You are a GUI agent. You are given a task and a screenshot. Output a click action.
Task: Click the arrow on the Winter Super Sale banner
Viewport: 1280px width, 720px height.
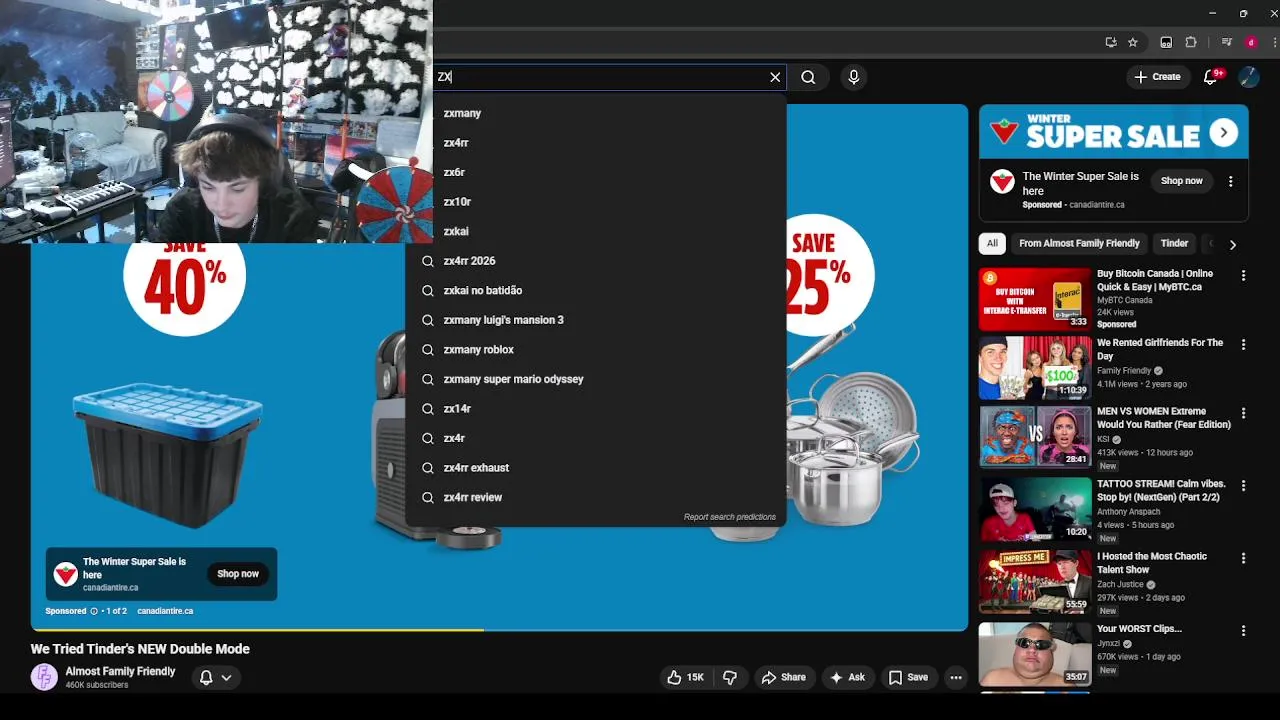(x=1224, y=132)
